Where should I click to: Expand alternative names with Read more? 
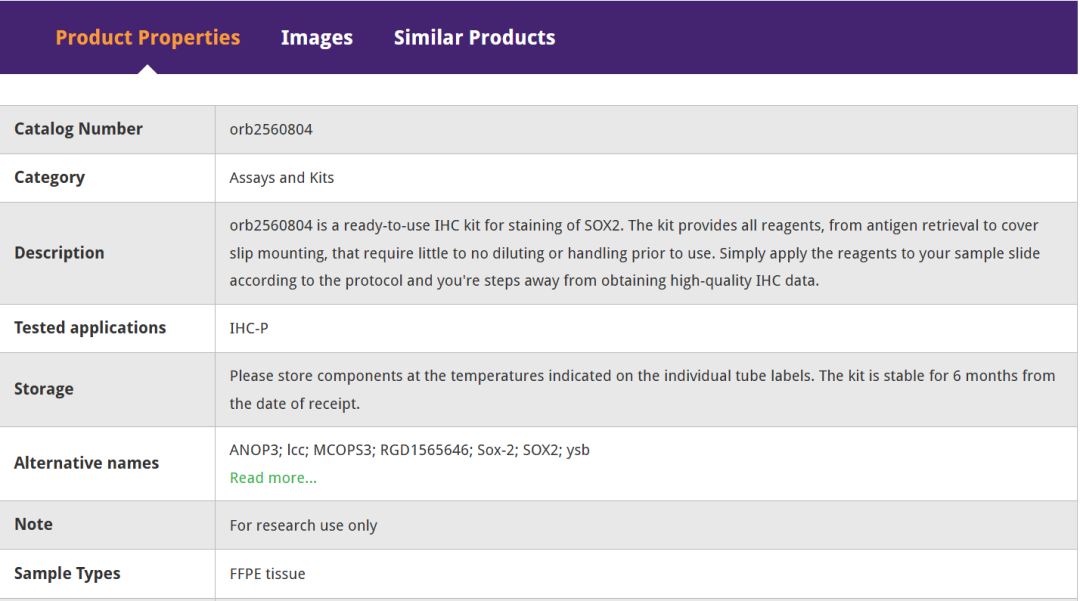pyautogui.click(x=273, y=478)
